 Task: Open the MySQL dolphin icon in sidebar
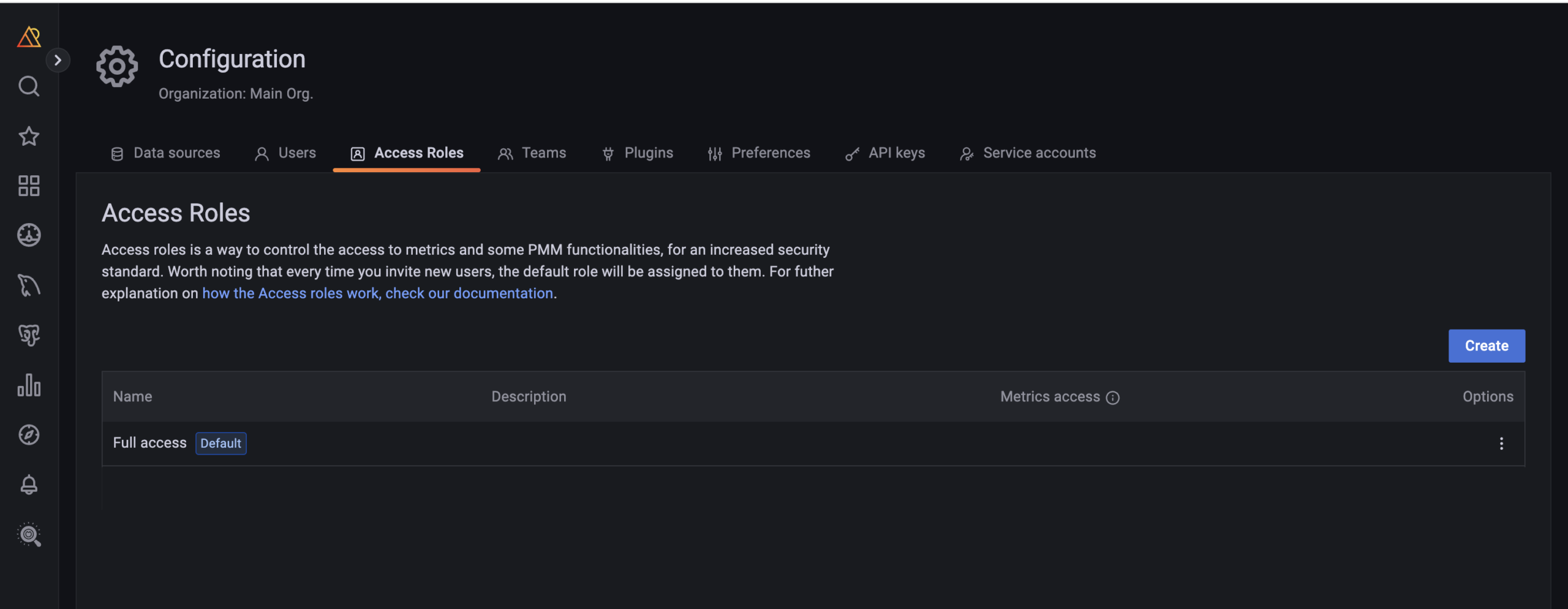pyautogui.click(x=29, y=286)
